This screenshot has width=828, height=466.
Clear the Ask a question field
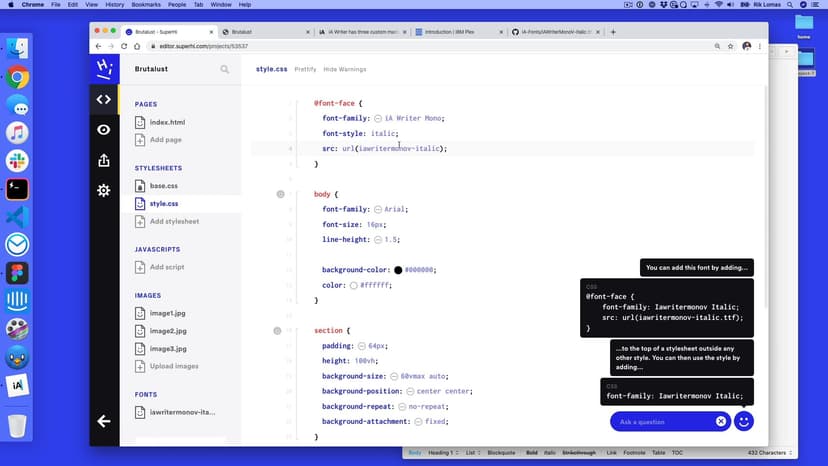pyautogui.click(x=720, y=421)
